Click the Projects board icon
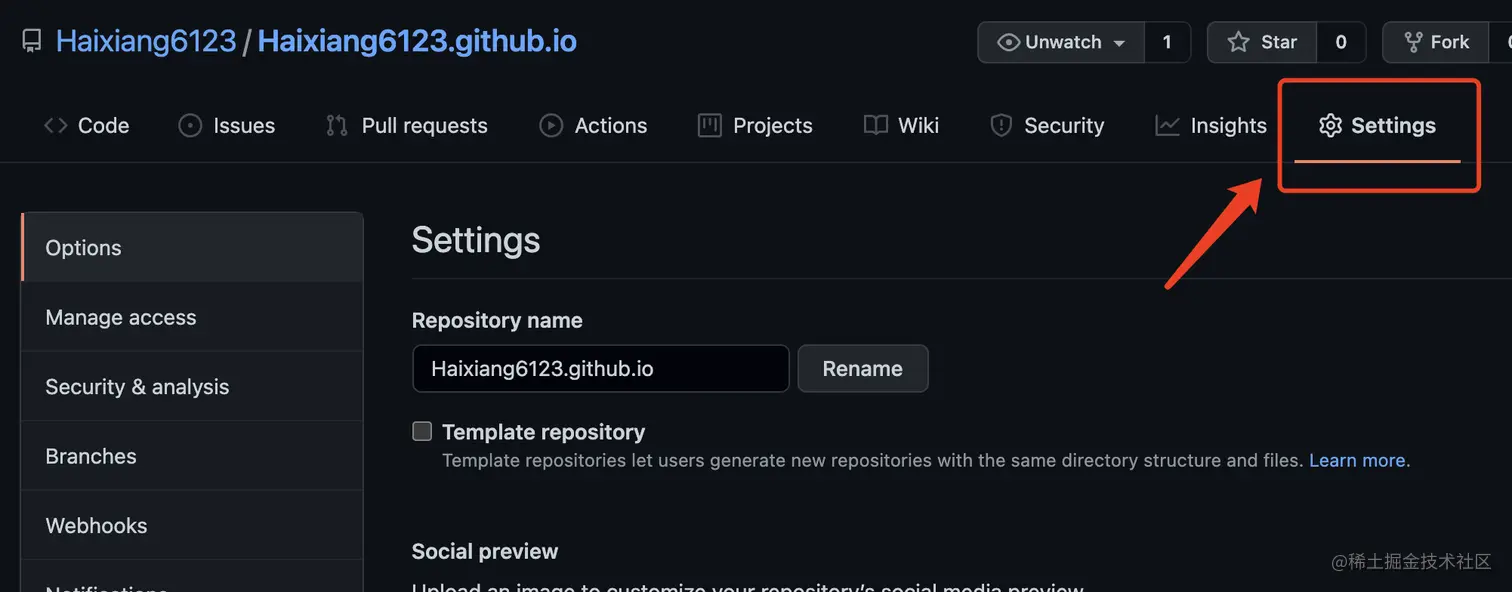Image resolution: width=1512 pixels, height=592 pixels. [x=709, y=125]
